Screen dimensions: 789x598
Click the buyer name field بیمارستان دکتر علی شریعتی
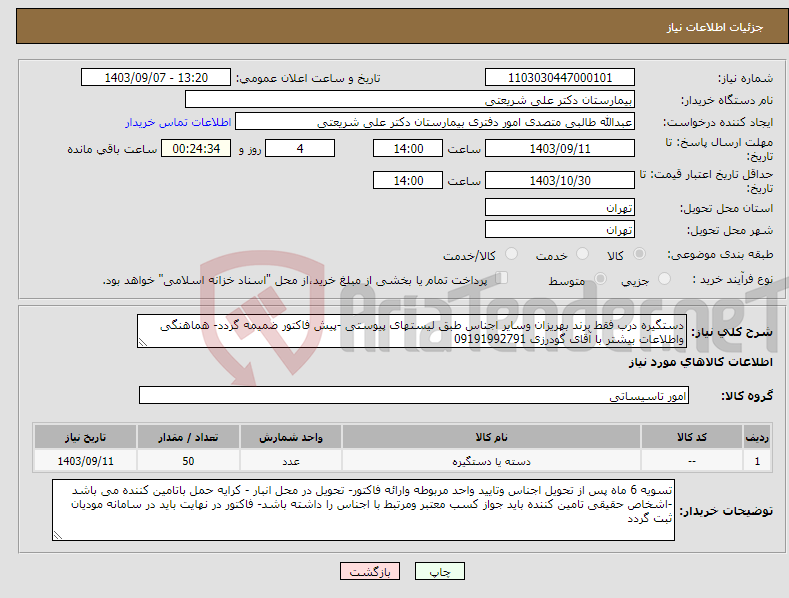point(410,100)
